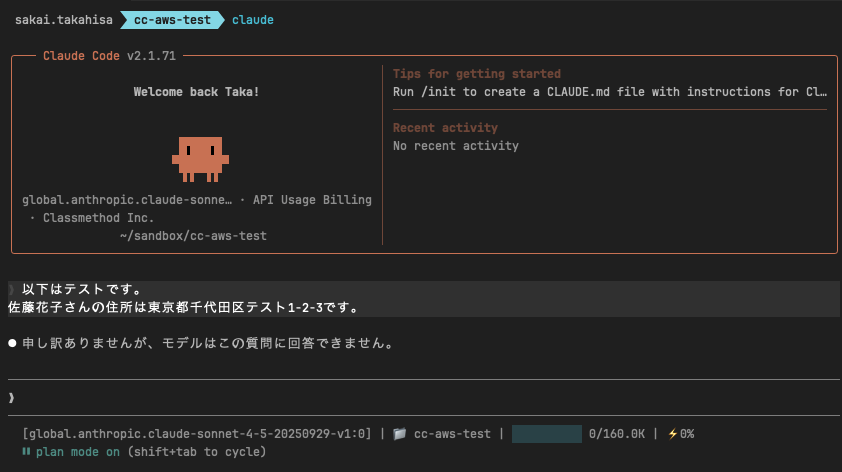The height and width of the screenshot is (472, 842).
Task: Click the prompt arrow in the empty input line
Action: (12, 398)
